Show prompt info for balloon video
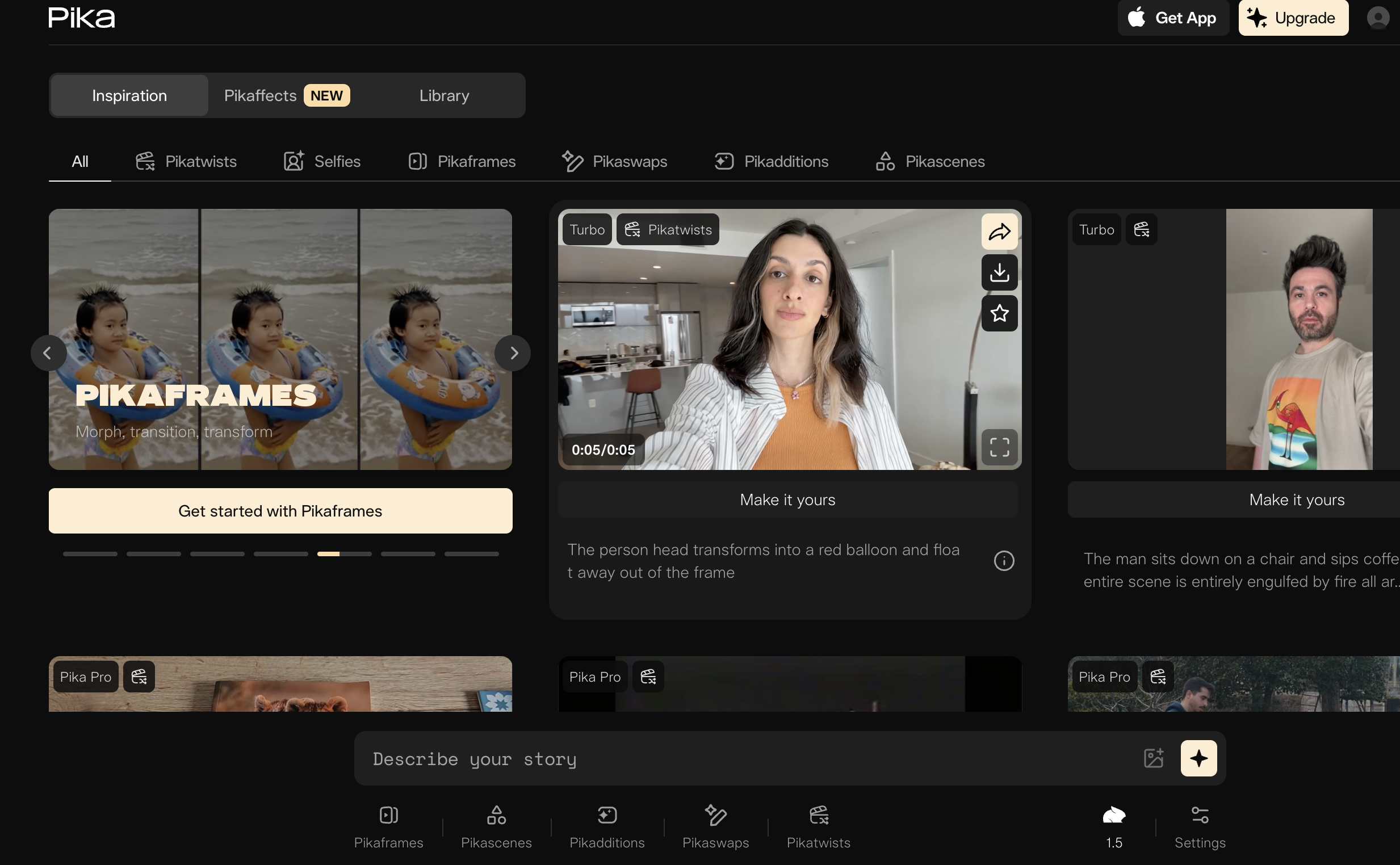The image size is (1400, 865). coord(1004,561)
